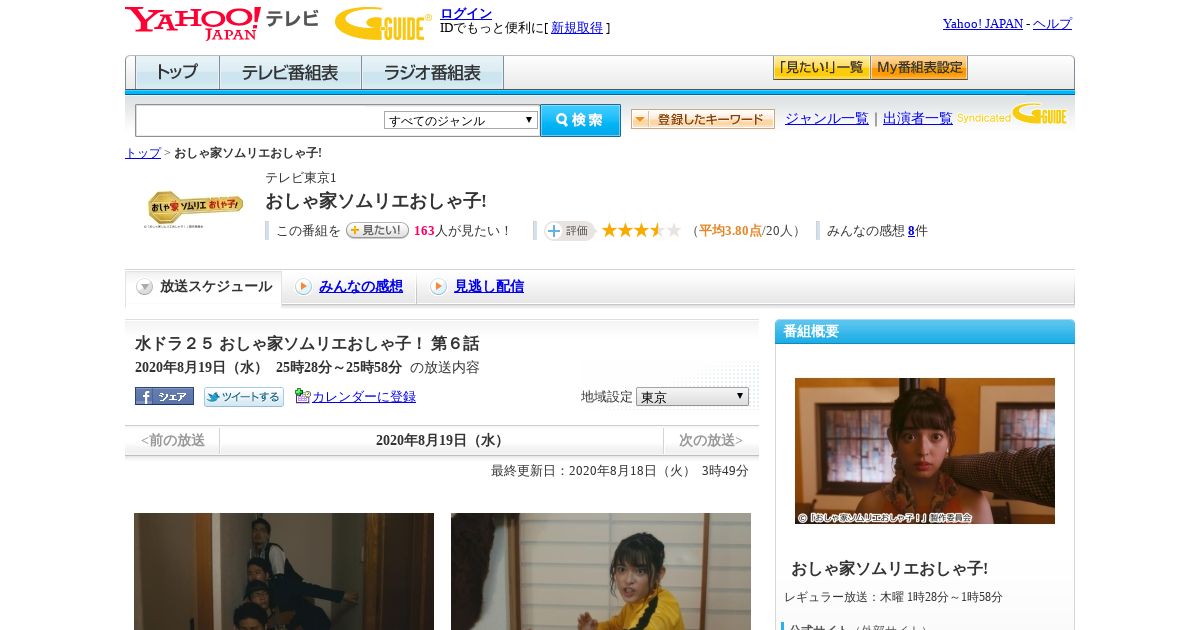Focus the keyword search input field

coord(260,120)
